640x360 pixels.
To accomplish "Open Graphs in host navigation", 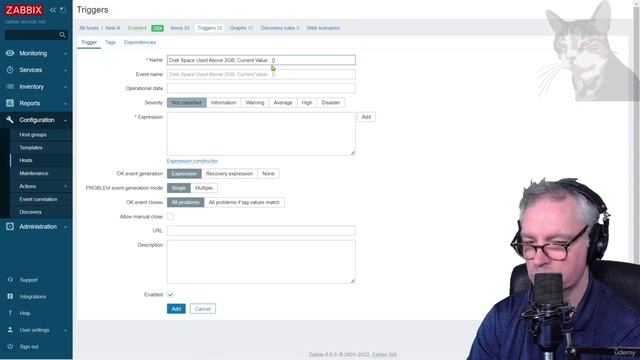I will coord(241,28).
